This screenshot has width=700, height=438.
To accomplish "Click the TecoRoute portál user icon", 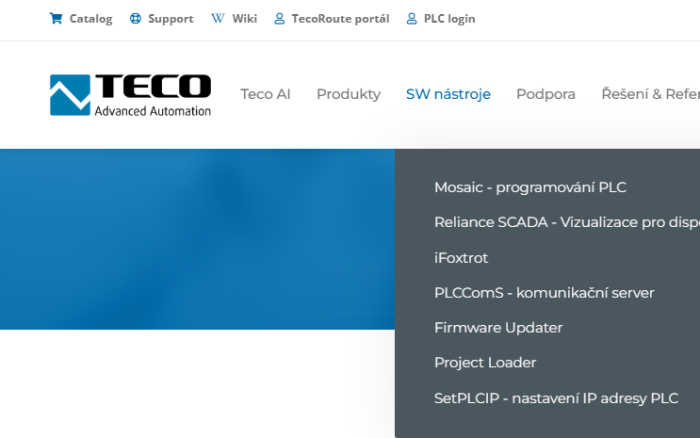I will pyautogui.click(x=279, y=18).
